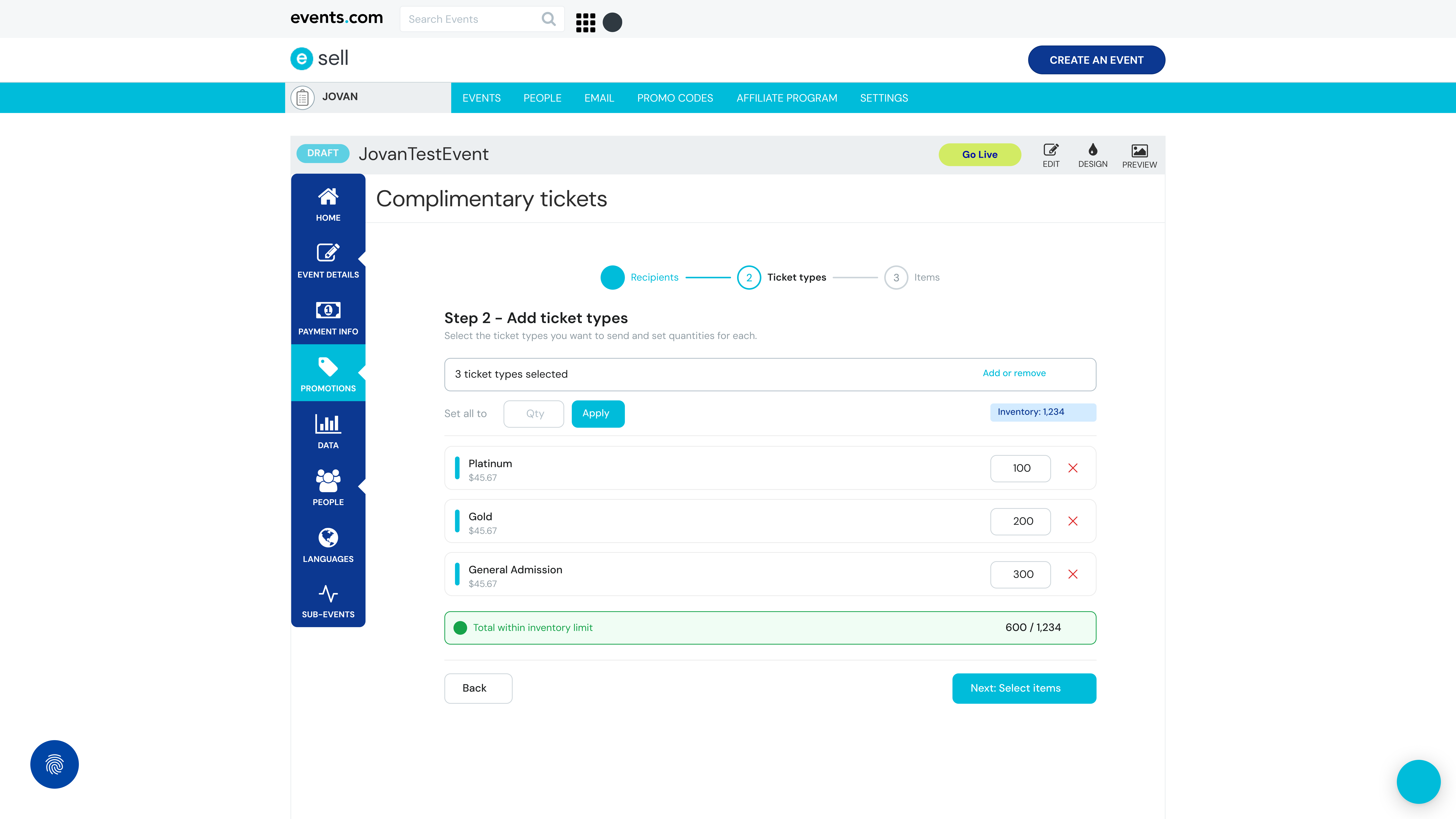
Task: Jump back to the Recipients step
Action: [613, 278]
